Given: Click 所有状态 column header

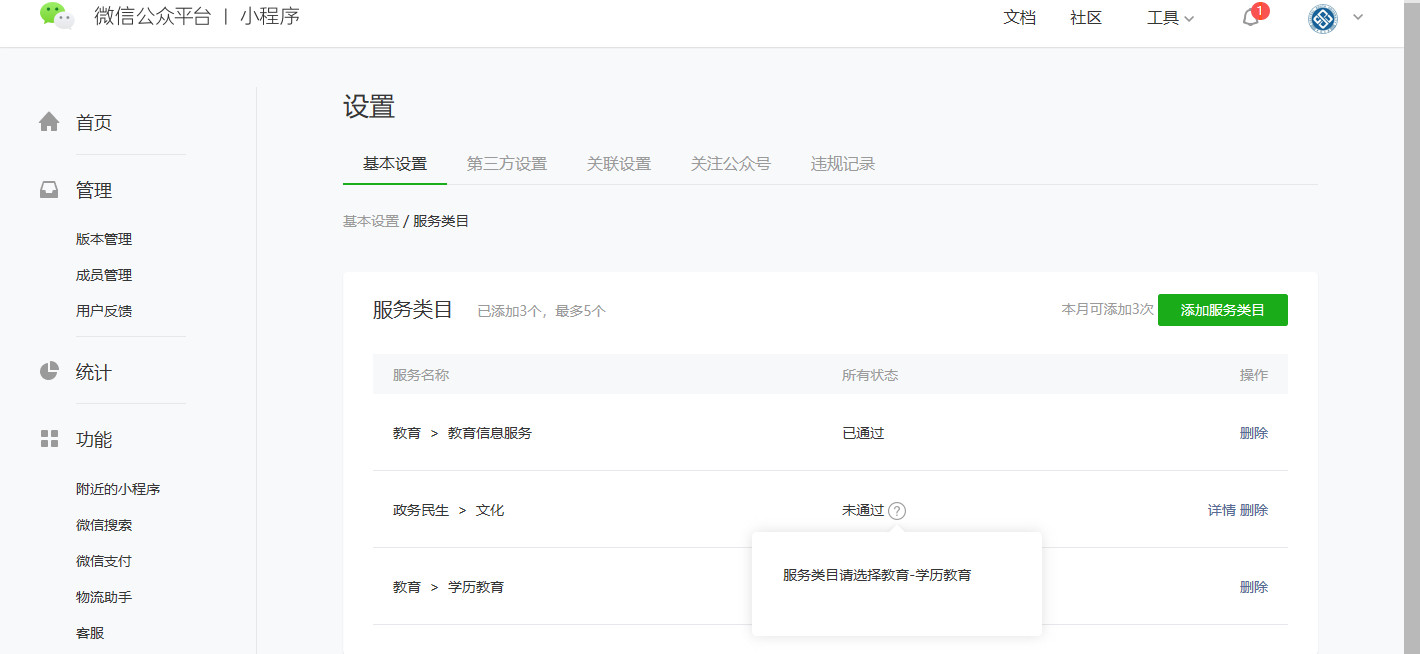Looking at the screenshot, I should tap(870, 375).
